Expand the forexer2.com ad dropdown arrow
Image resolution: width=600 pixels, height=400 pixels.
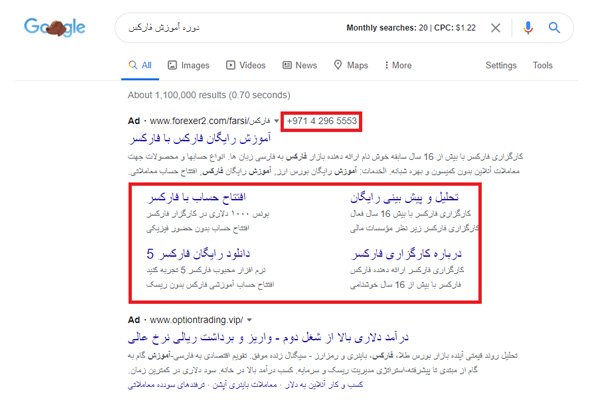coord(276,121)
